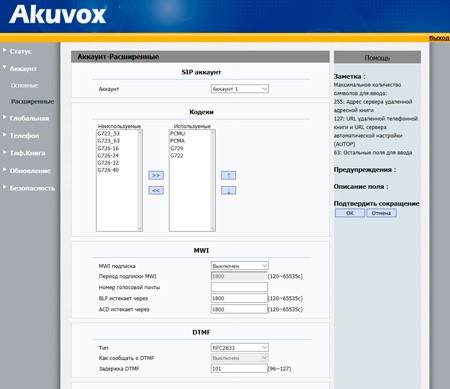Click the Период подписки MWI field
This screenshot has height=389, width=450.
coord(239,276)
